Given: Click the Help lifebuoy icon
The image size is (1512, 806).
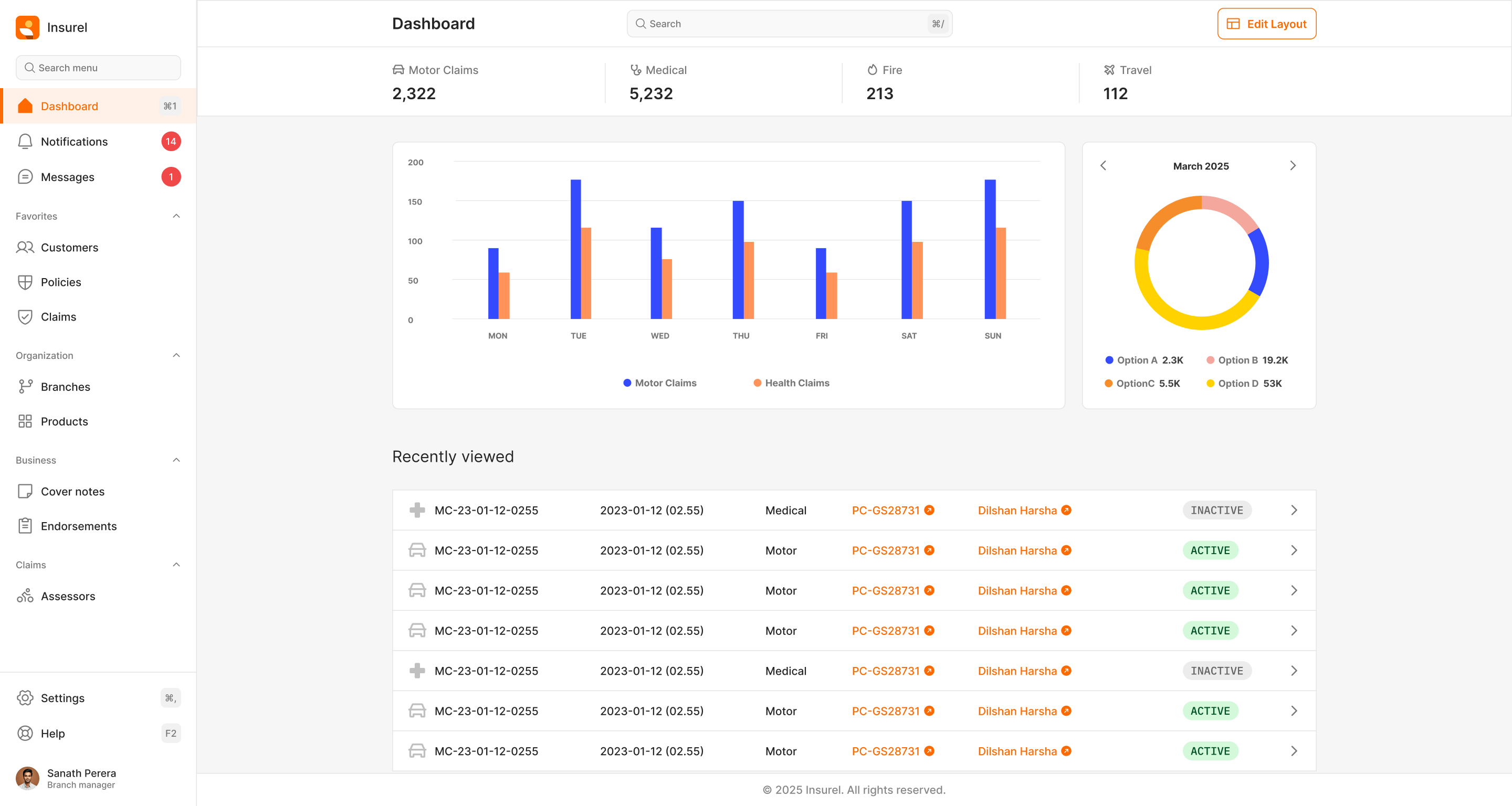Looking at the screenshot, I should coord(25,733).
